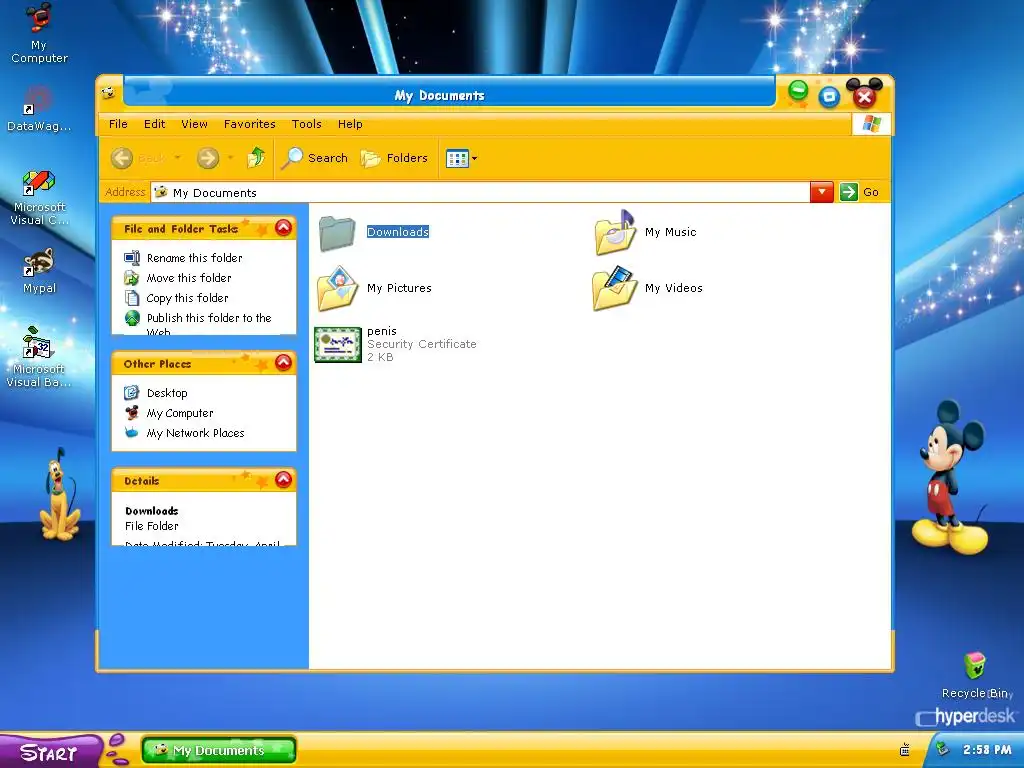Click Move this folder link
1024x768 pixels.
pos(189,278)
